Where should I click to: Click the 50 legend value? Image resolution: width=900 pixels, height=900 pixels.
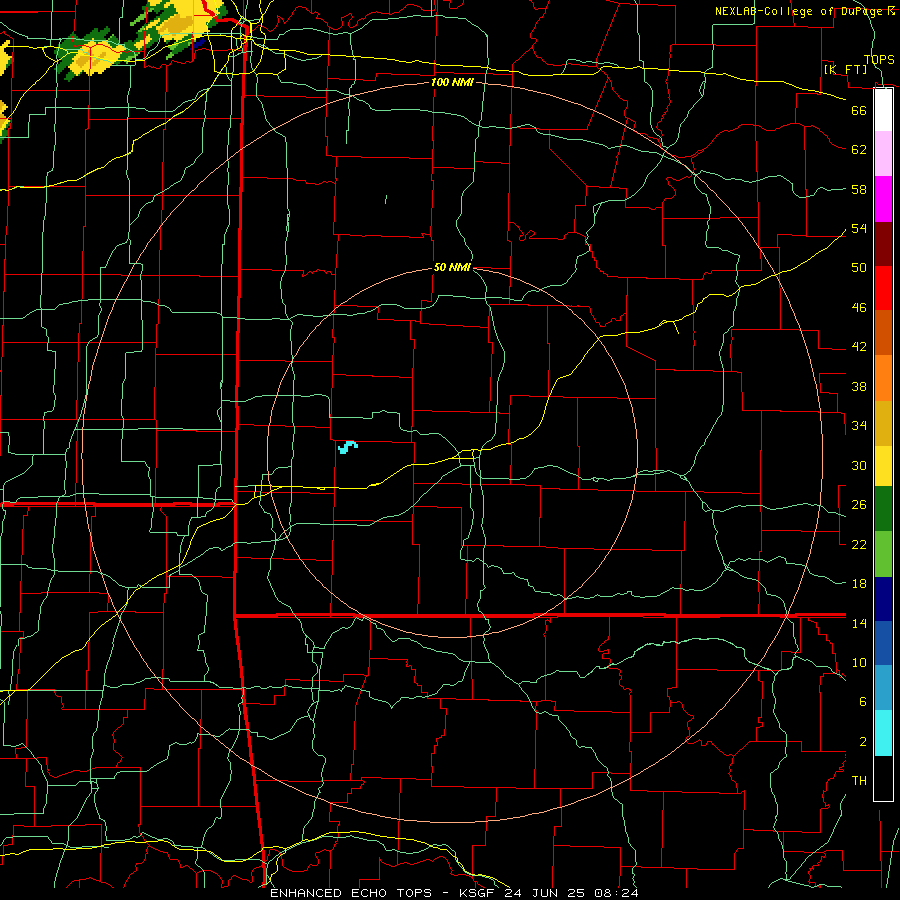[x=859, y=267]
